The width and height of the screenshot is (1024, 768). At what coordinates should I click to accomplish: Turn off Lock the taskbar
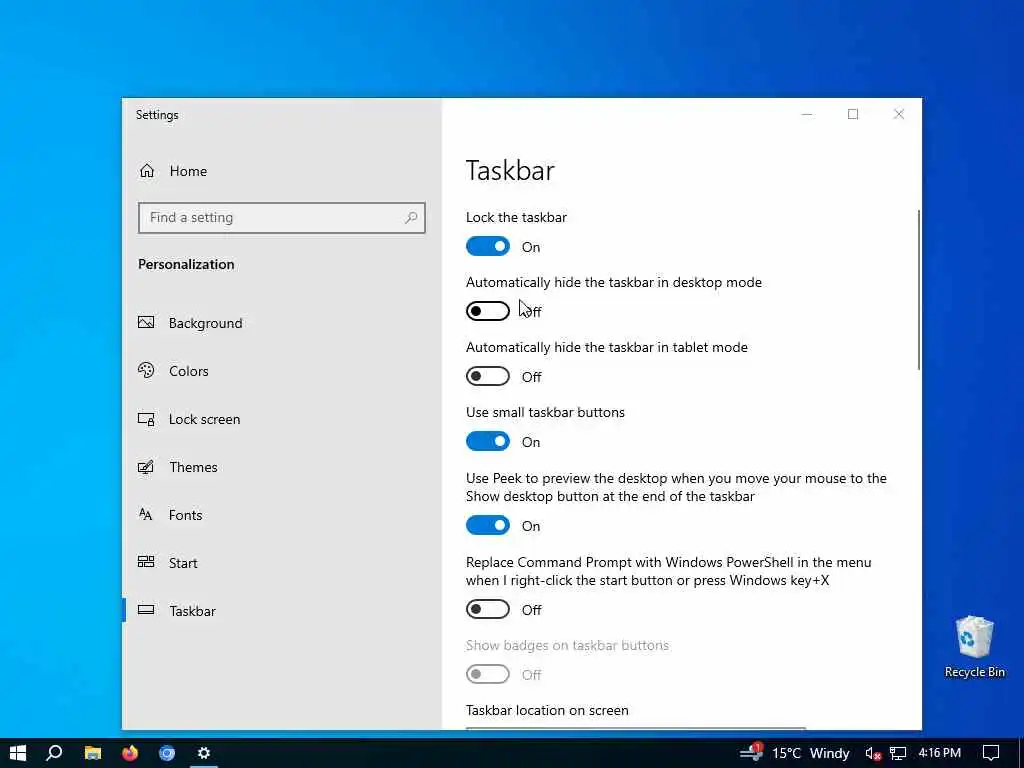pyautogui.click(x=488, y=246)
